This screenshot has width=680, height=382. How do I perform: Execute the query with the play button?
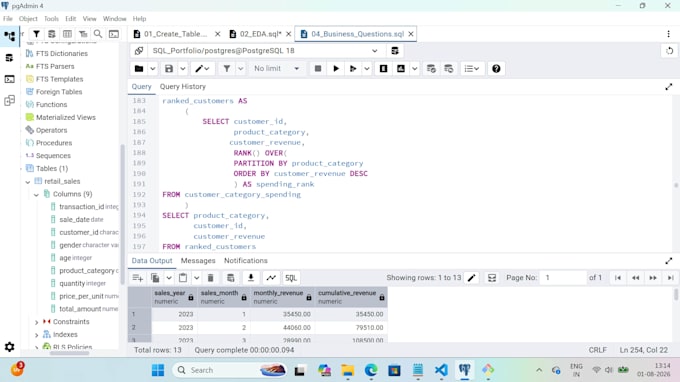[336, 69]
